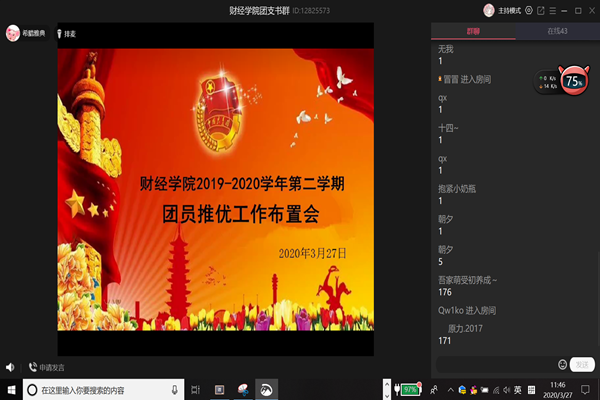Open Task View on the taskbar
This screenshot has height=400, width=600.
pos(195,389)
